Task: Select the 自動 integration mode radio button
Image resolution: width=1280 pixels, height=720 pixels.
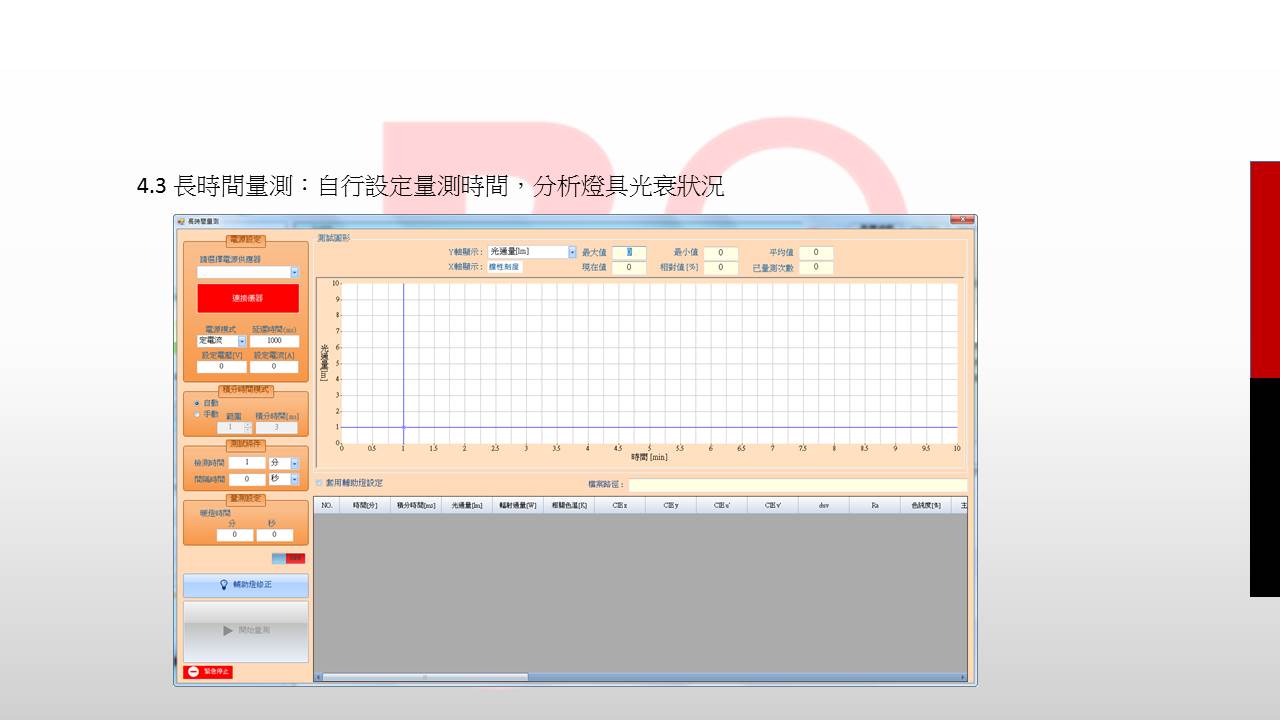Action: point(196,403)
